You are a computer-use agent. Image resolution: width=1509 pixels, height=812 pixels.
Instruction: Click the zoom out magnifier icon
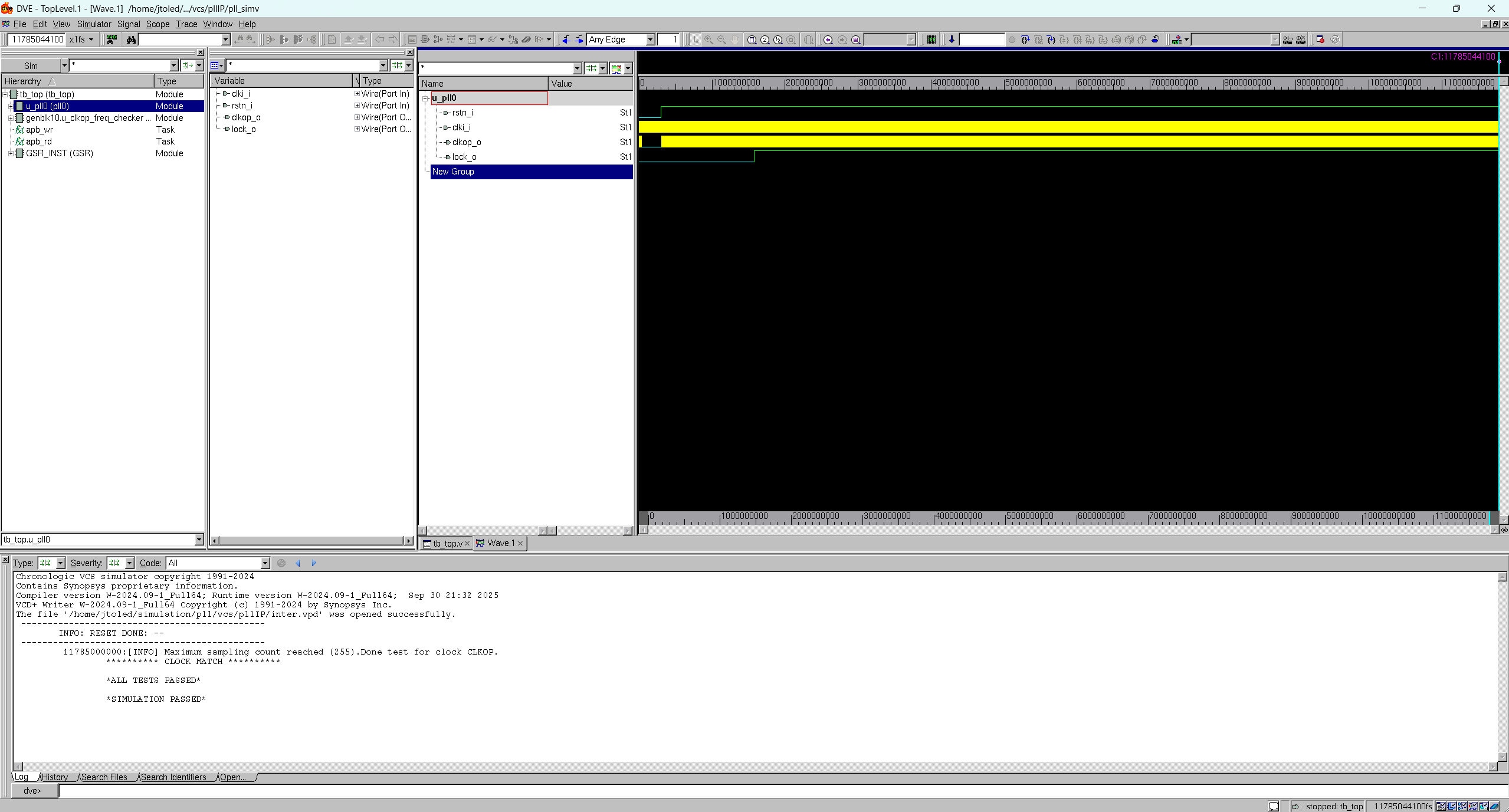tap(721, 40)
